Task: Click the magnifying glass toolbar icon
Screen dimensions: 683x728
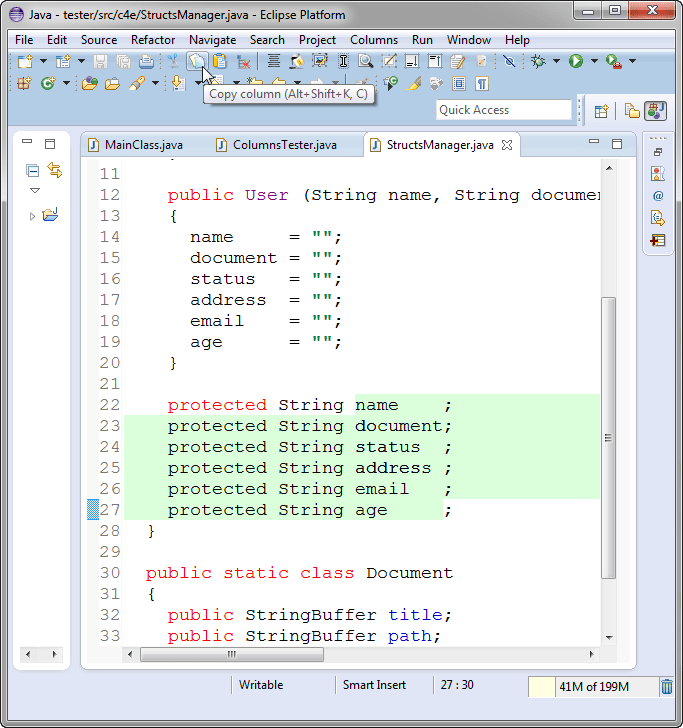Action: pyautogui.click(x=366, y=61)
